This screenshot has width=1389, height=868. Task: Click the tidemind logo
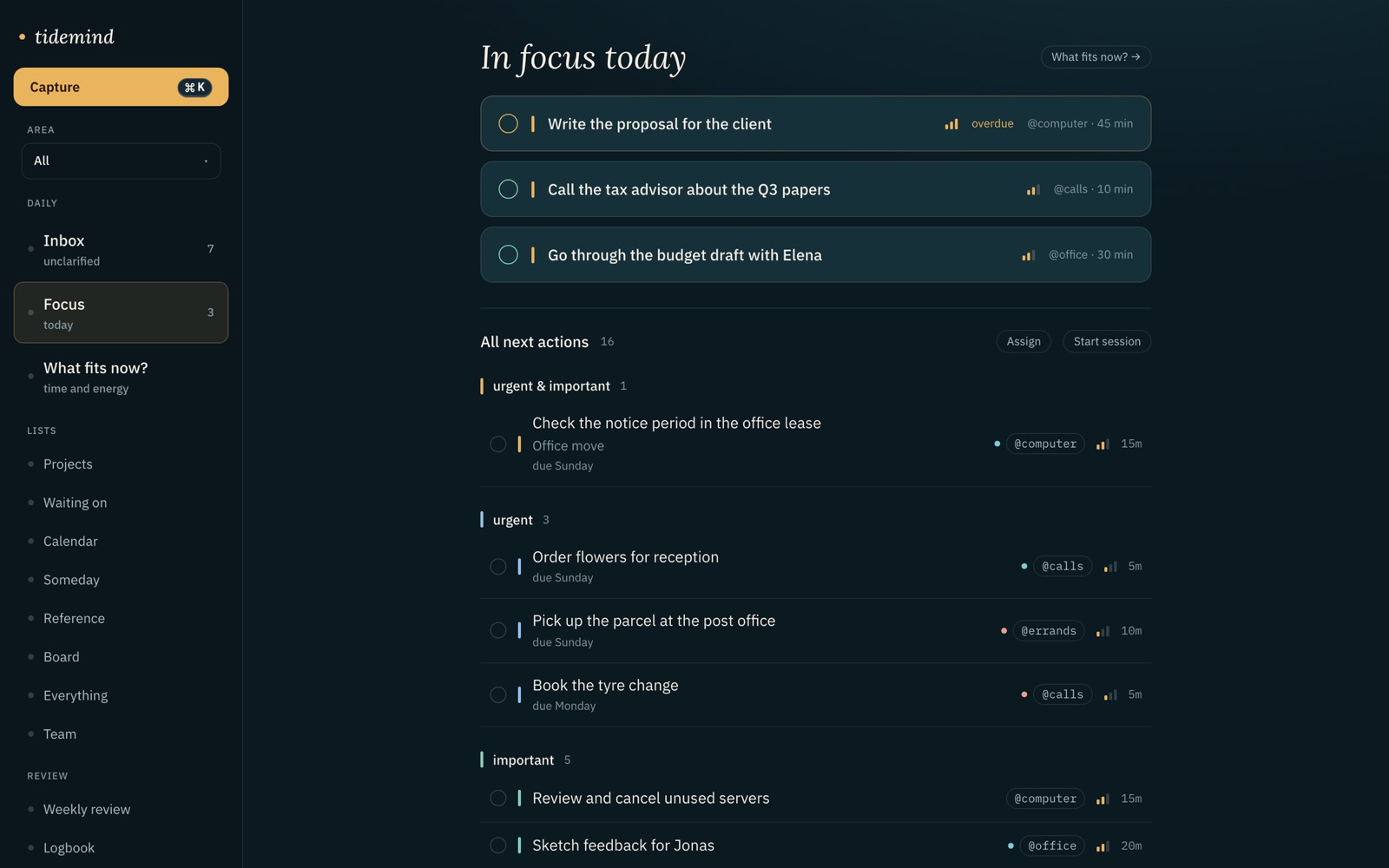pyautogui.click(x=67, y=36)
